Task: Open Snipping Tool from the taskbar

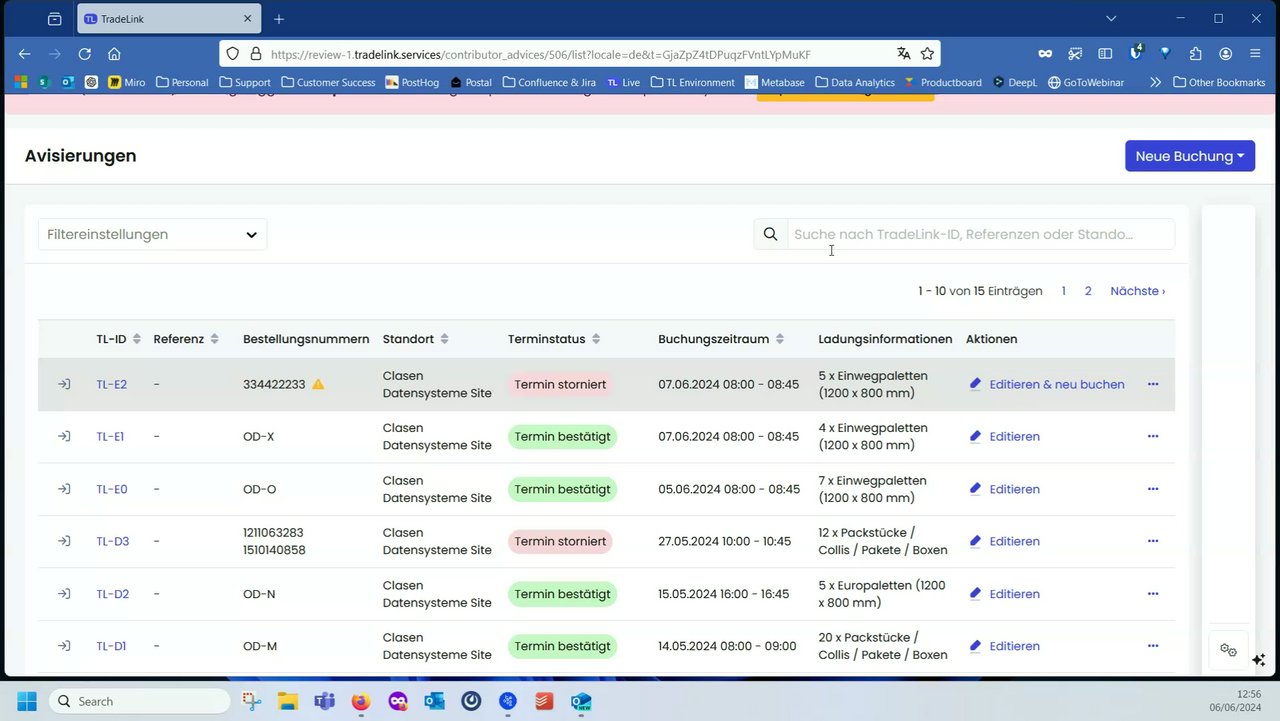Action: (252, 701)
